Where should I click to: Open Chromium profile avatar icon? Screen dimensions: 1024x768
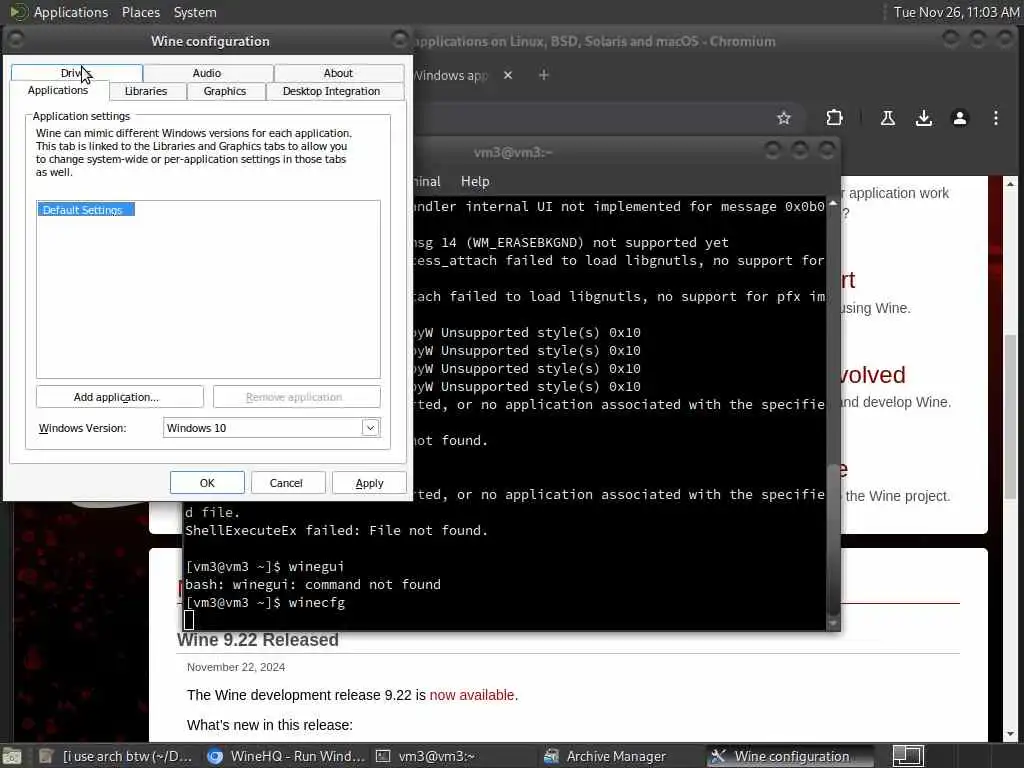coord(959,118)
